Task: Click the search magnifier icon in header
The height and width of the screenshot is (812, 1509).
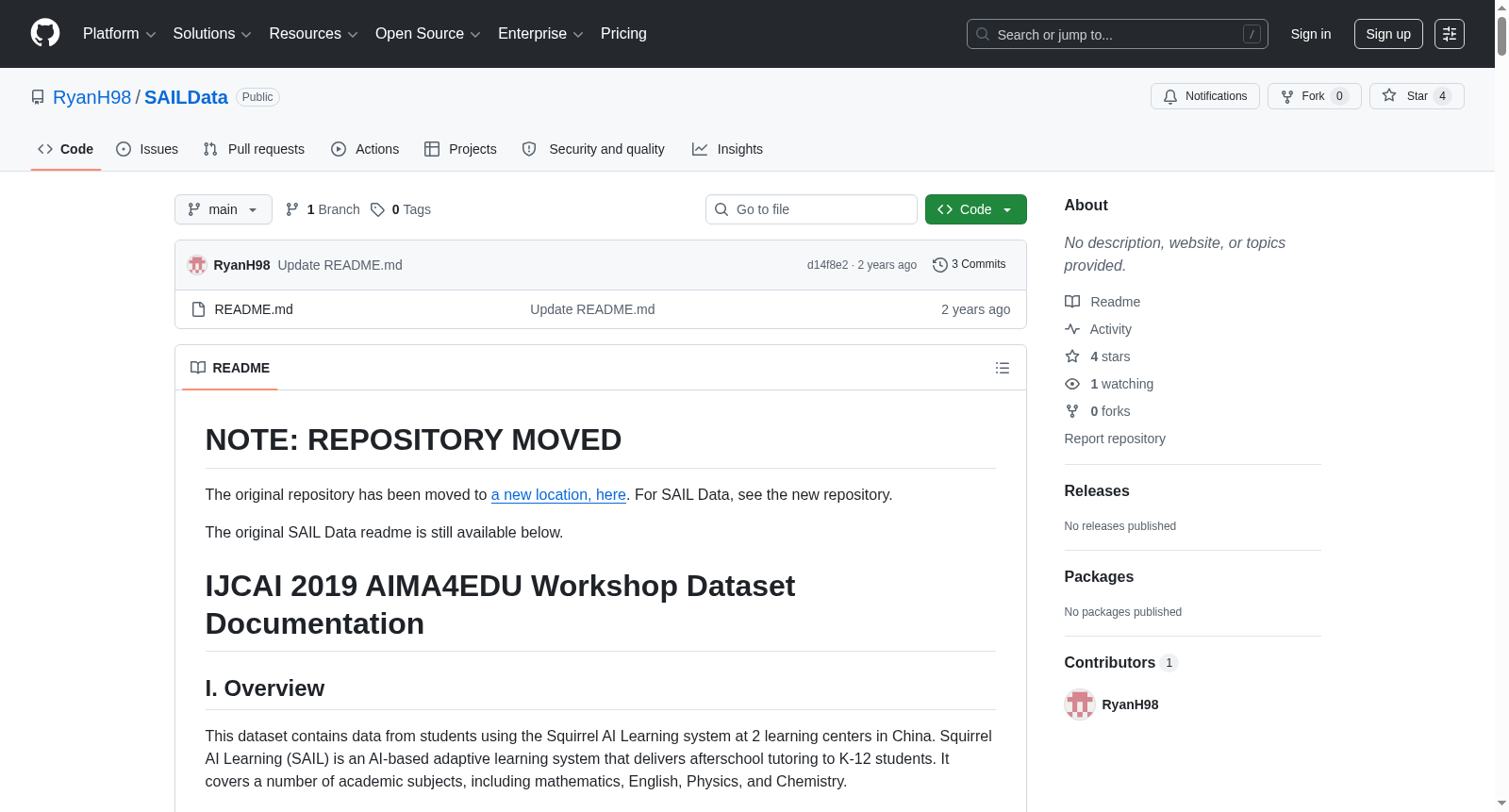Action: coord(983,34)
